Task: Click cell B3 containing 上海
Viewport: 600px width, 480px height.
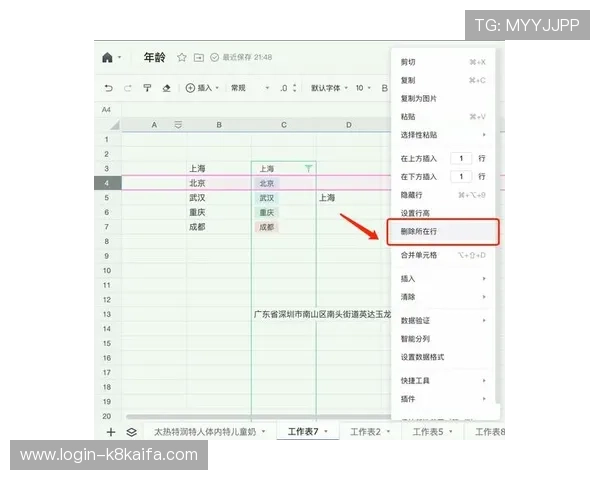Action: pos(219,168)
